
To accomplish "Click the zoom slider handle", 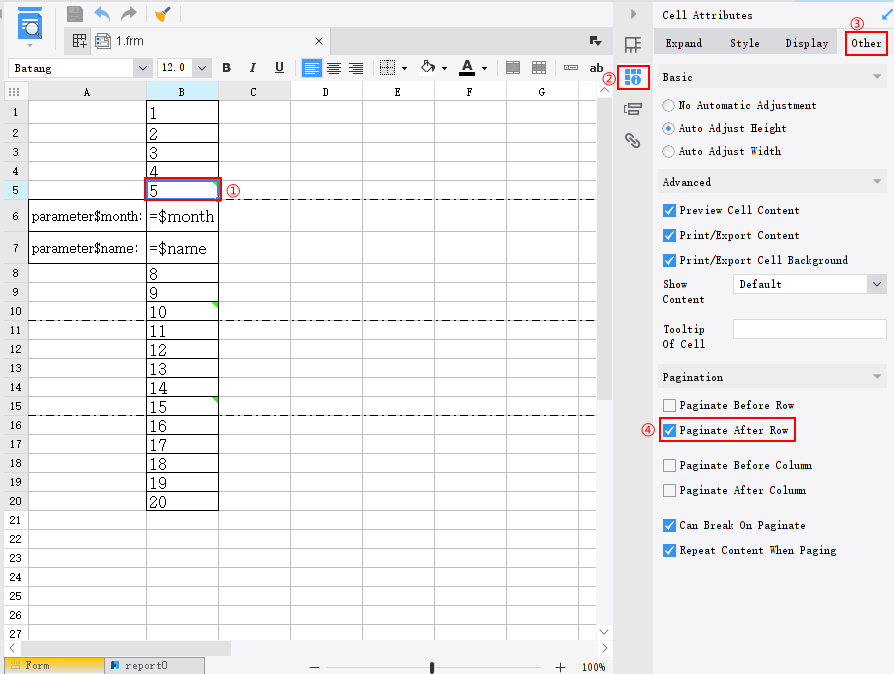I will tap(431, 665).
